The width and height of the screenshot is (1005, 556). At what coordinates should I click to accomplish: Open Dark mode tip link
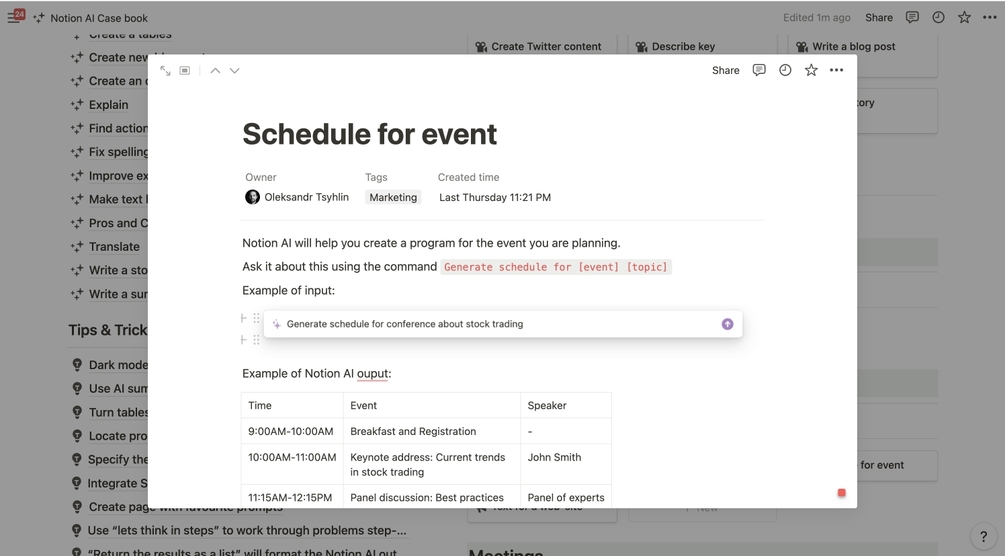point(118,365)
